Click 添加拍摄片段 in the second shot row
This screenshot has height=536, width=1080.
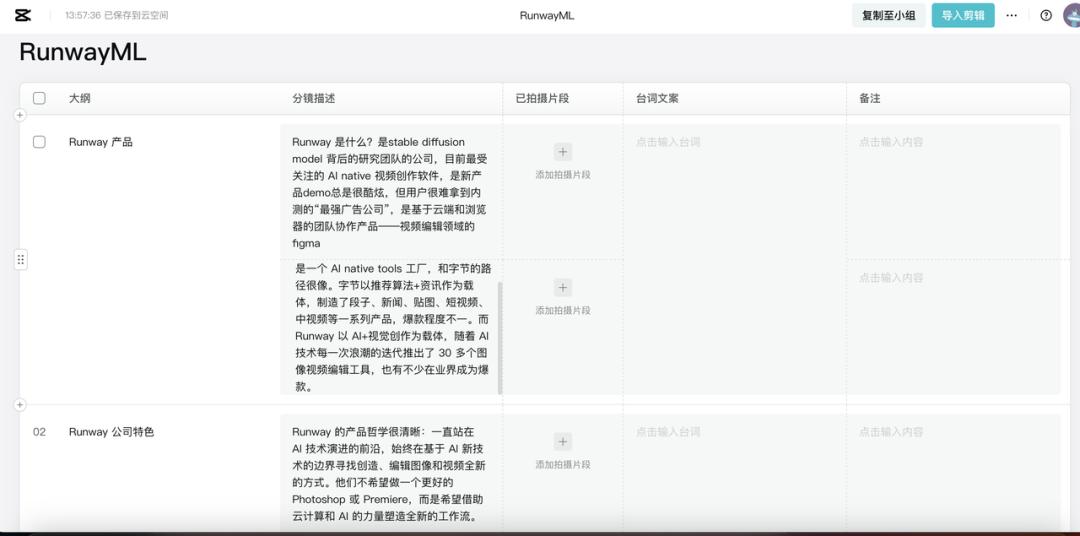pos(563,311)
